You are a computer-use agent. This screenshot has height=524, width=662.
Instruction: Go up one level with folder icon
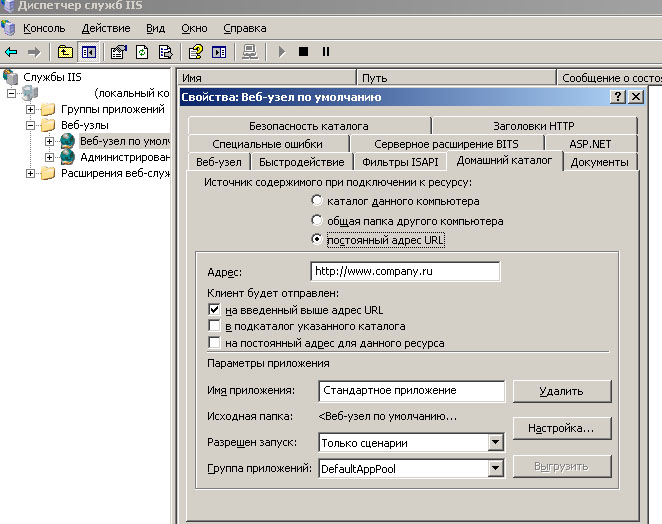tap(65, 52)
